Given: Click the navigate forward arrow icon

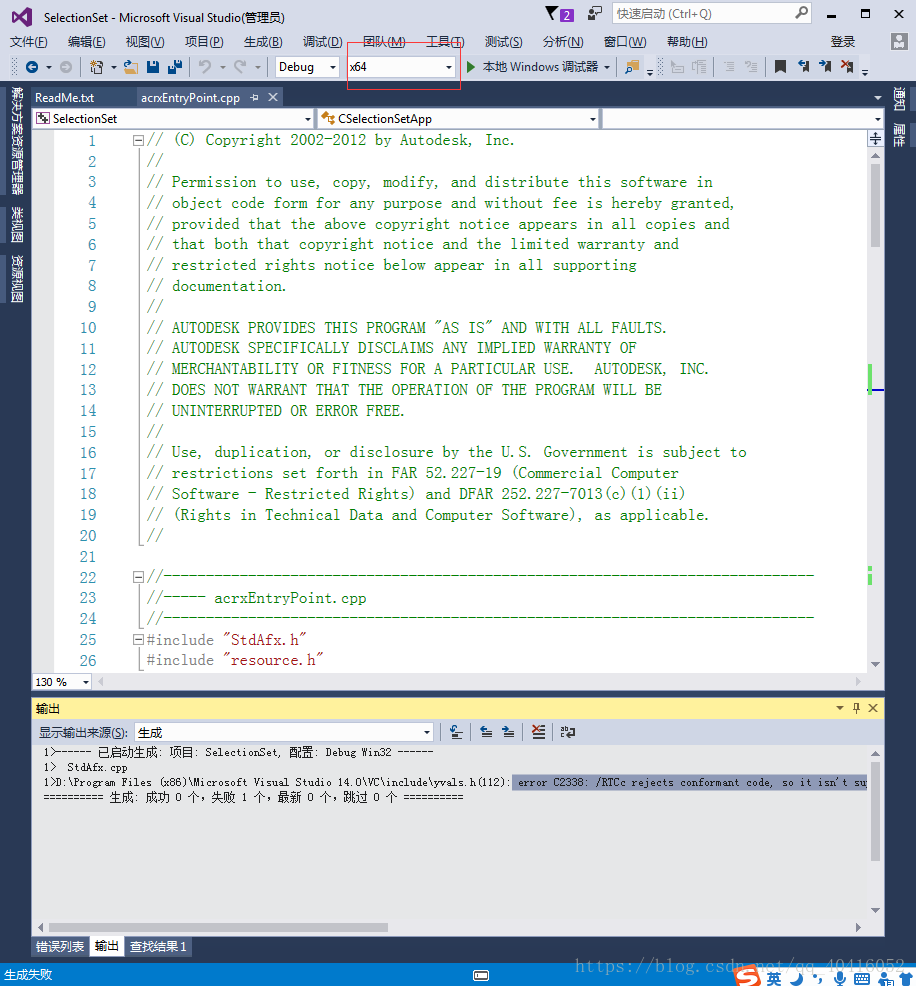Looking at the screenshot, I should coord(66,67).
